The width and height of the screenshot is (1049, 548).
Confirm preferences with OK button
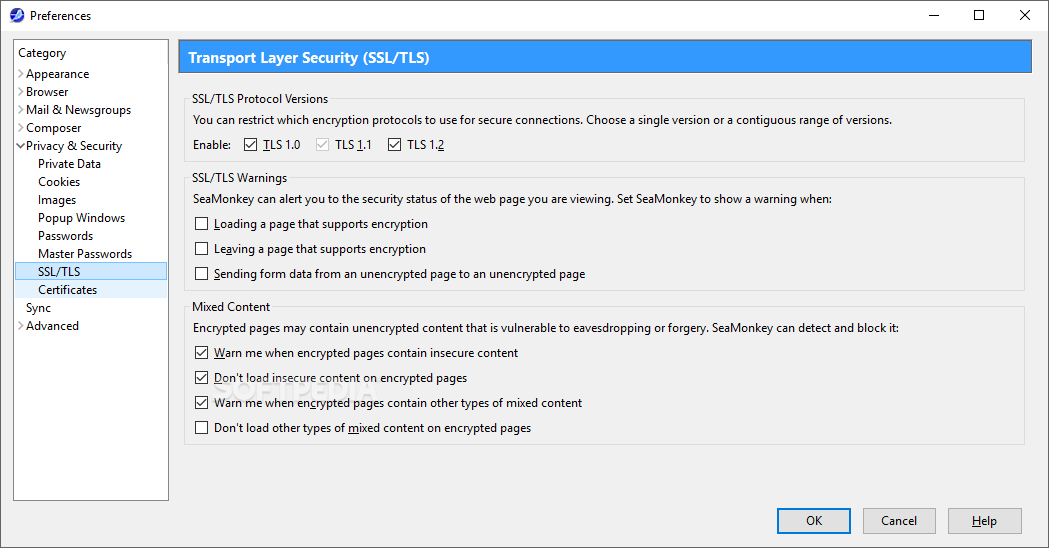point(814,521)
